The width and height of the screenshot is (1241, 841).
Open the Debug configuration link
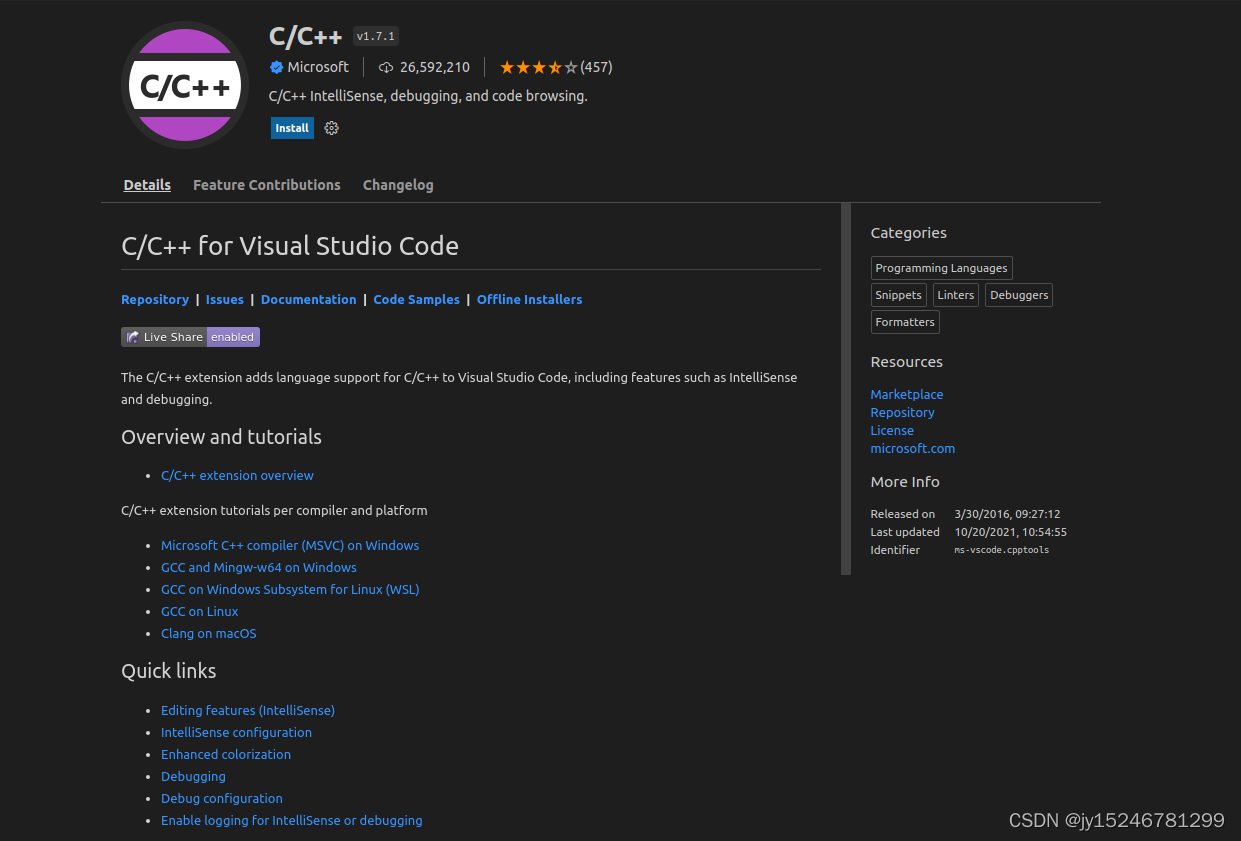pyautogui.click(x=222, y=798)
